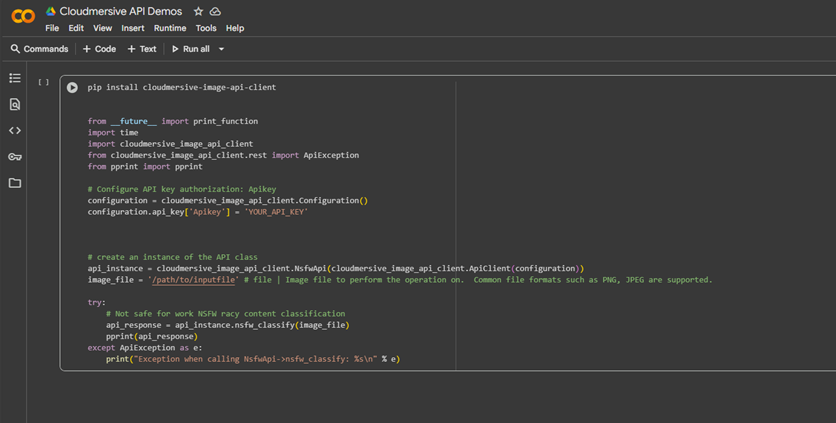Click the Run all play triangle icon
836x423 pixels.
pos(175,49)
